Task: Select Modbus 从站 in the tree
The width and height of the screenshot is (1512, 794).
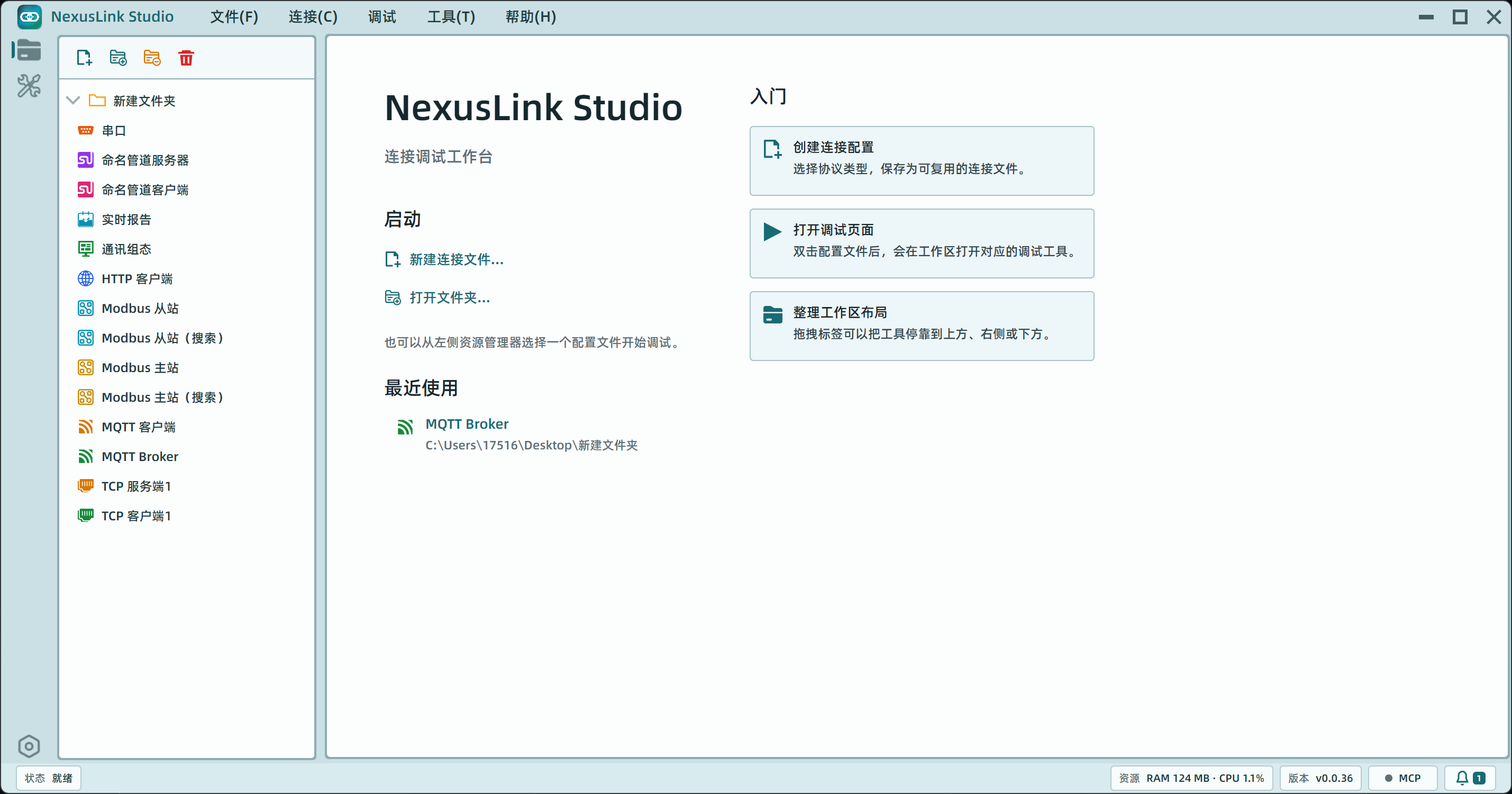Action: pyautogui.click(x=187, y=308)
